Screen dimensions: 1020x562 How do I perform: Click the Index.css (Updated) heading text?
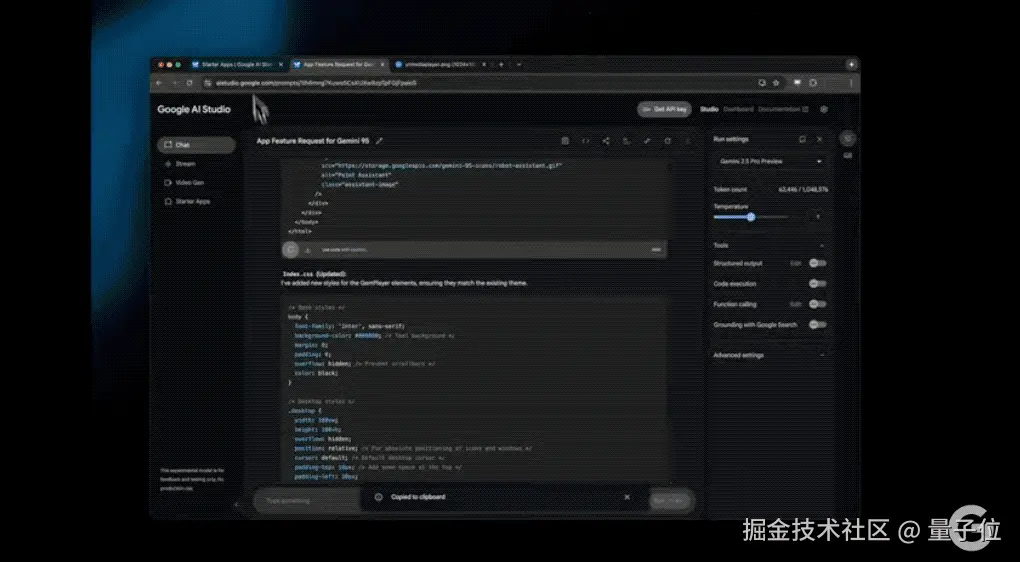tap(314, 274)
